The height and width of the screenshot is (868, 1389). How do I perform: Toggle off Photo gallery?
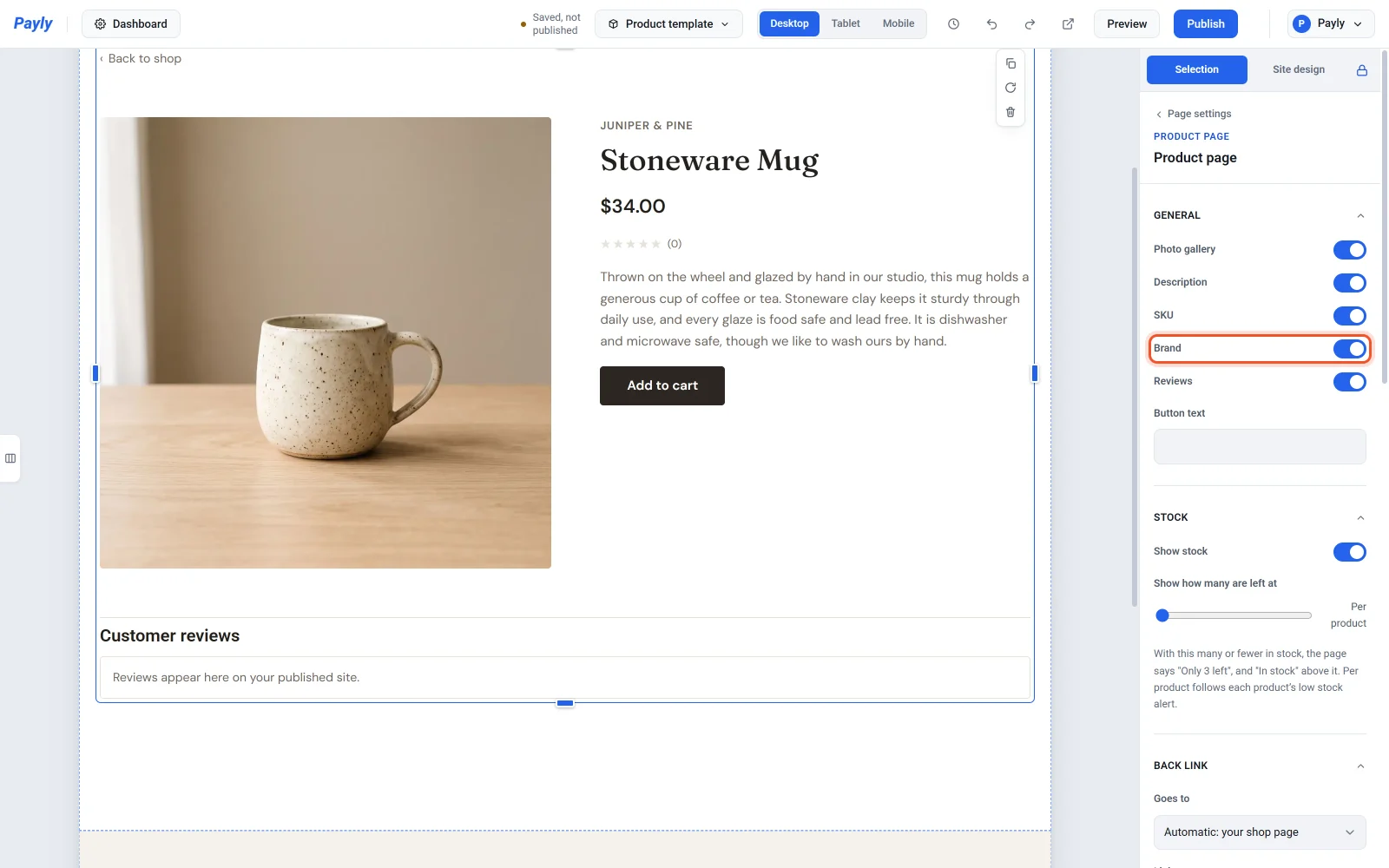point(1349,250)
